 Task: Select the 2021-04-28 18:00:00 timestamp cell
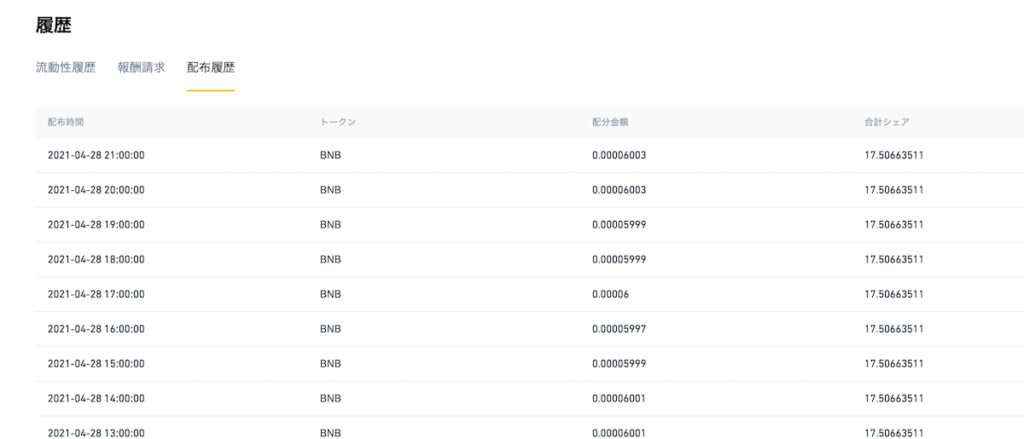click(96, 259)
